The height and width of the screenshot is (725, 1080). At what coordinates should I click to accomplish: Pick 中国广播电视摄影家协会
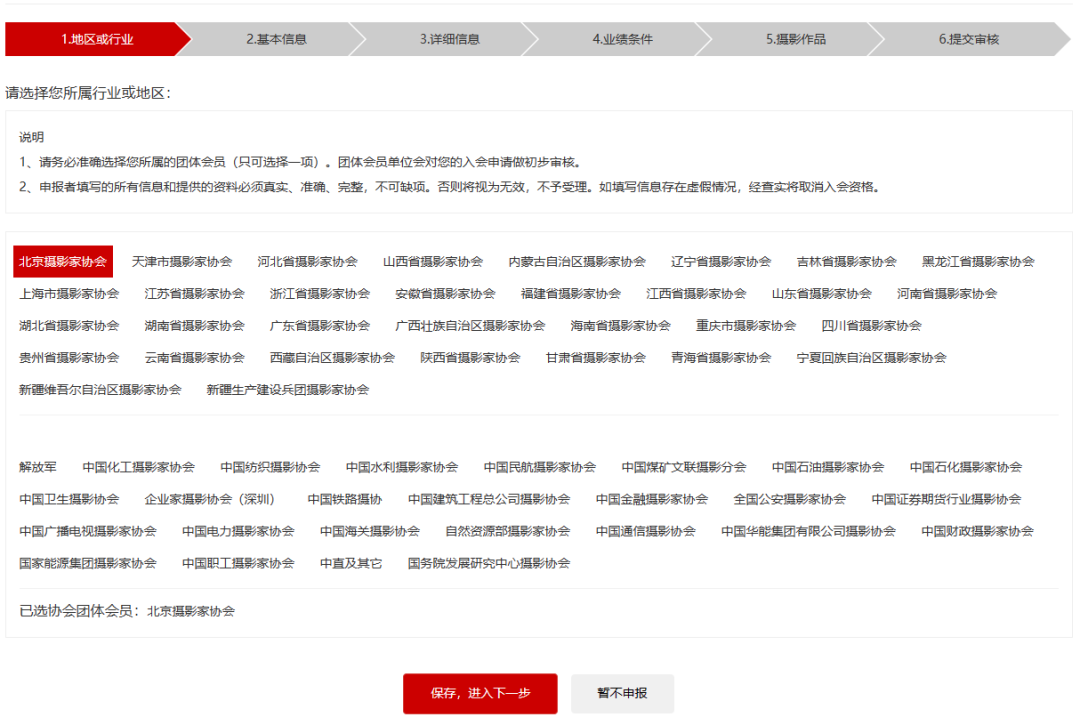pos(87,532)
